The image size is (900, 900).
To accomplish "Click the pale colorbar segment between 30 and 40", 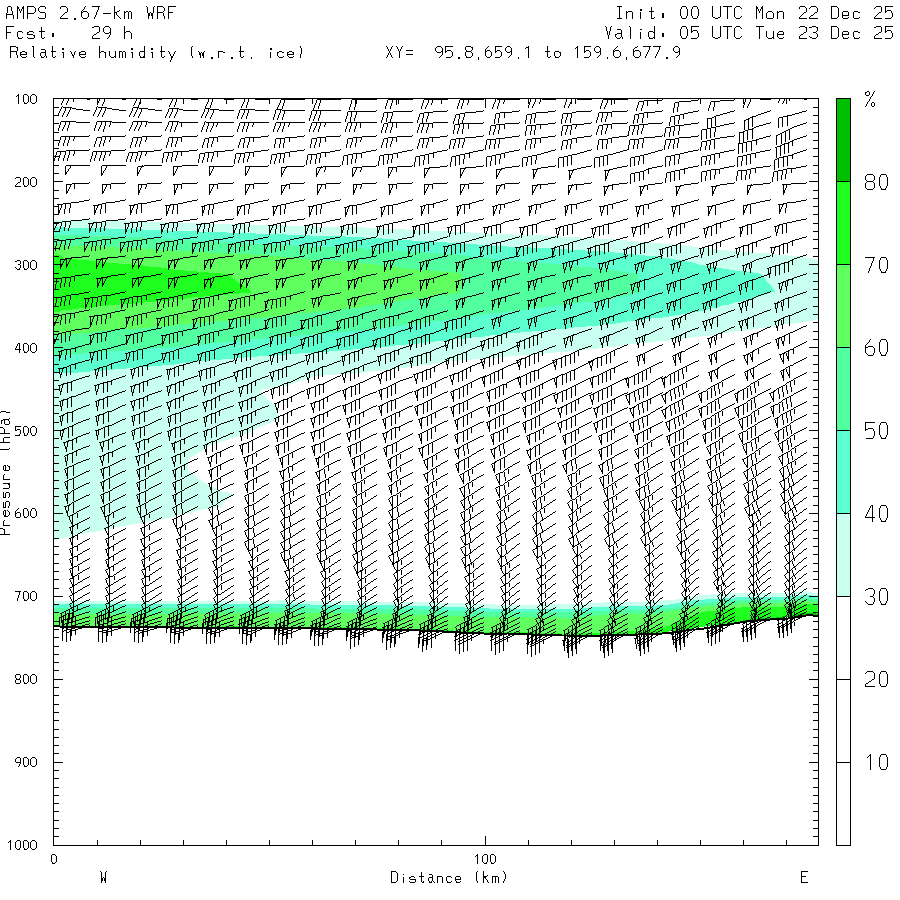I will 843,554.
